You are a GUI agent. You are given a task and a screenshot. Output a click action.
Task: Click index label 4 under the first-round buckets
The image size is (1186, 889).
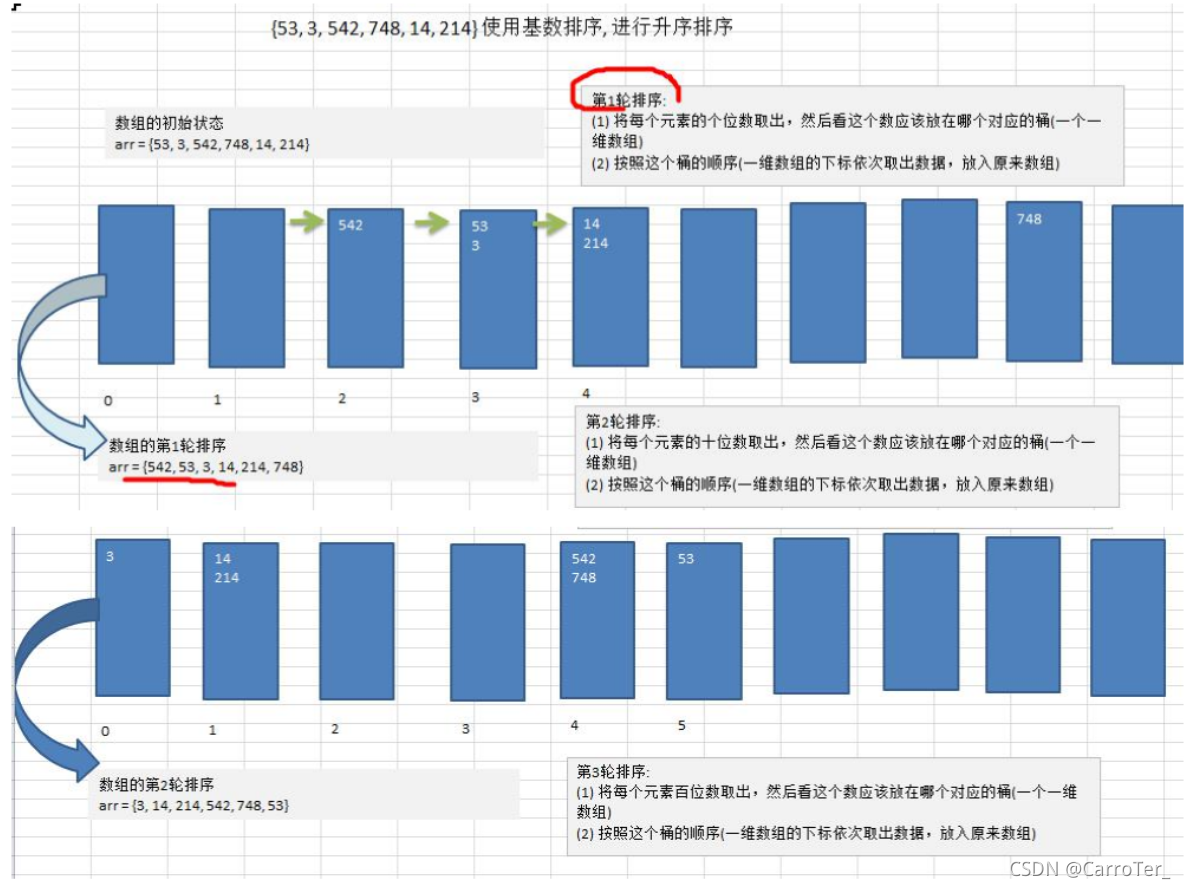point(585,393)
